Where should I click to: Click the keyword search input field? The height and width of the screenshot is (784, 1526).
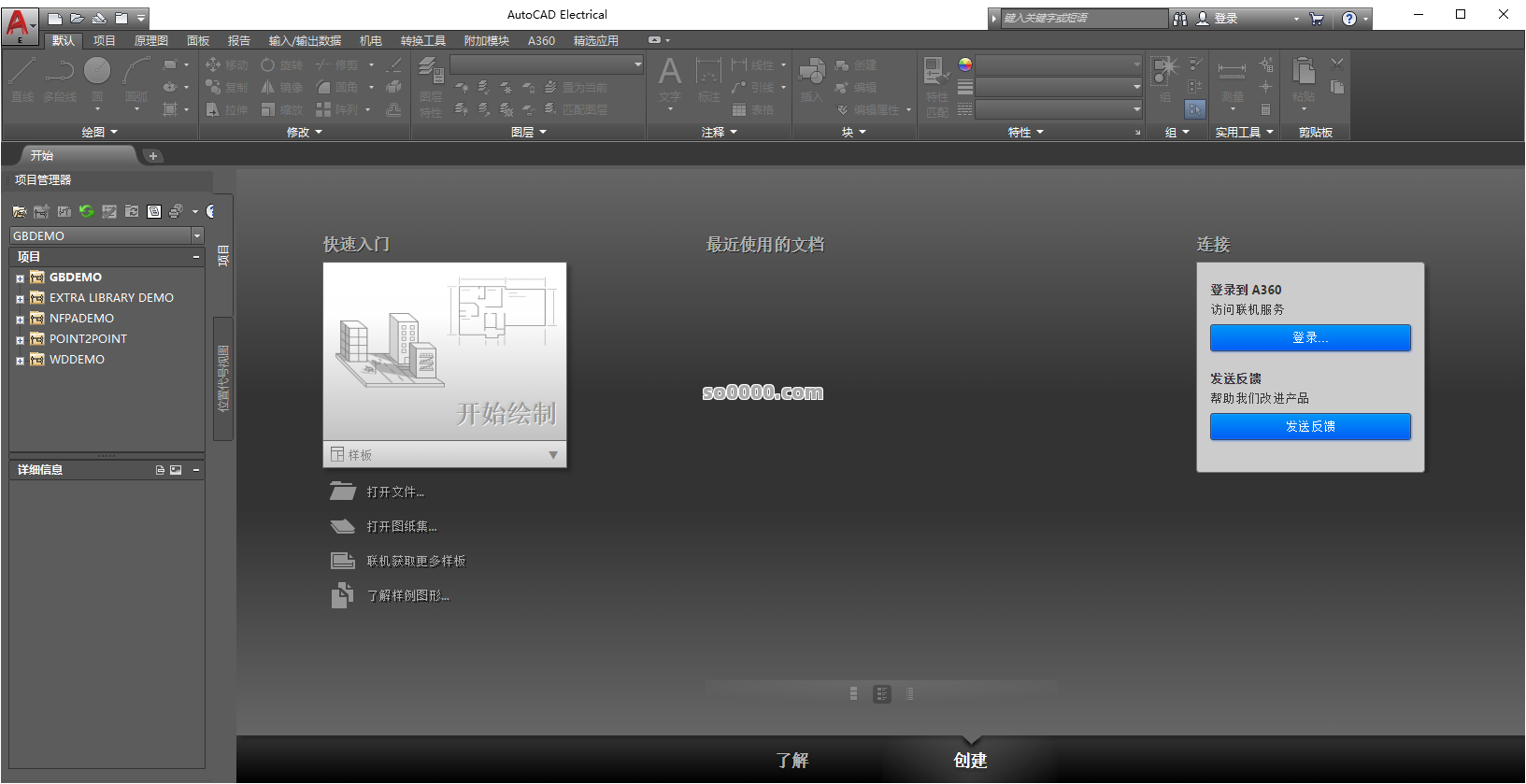coord(1084,19)
